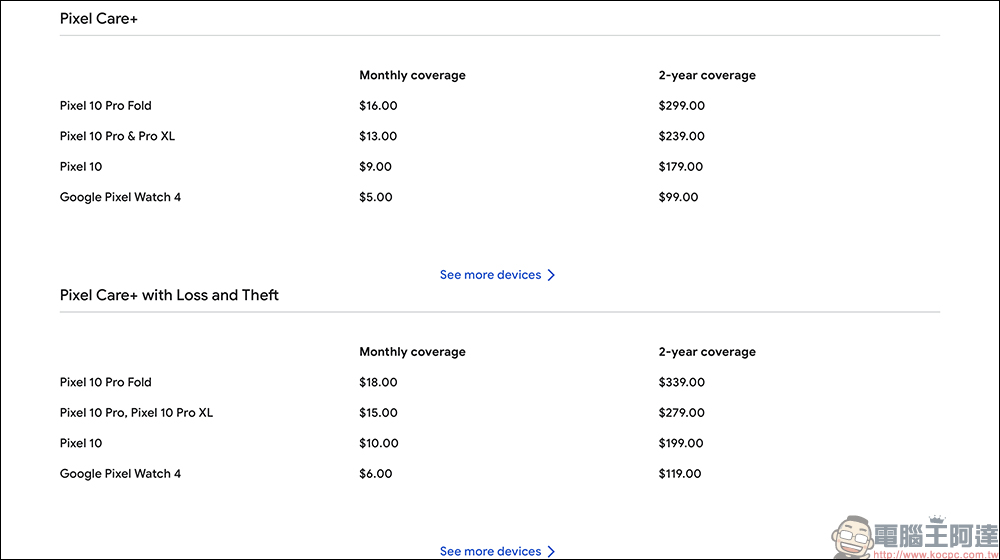This screenshot has height=560, width=1000.
Task: Select the $18.00 monthly price cell
Action: [378, 382]
